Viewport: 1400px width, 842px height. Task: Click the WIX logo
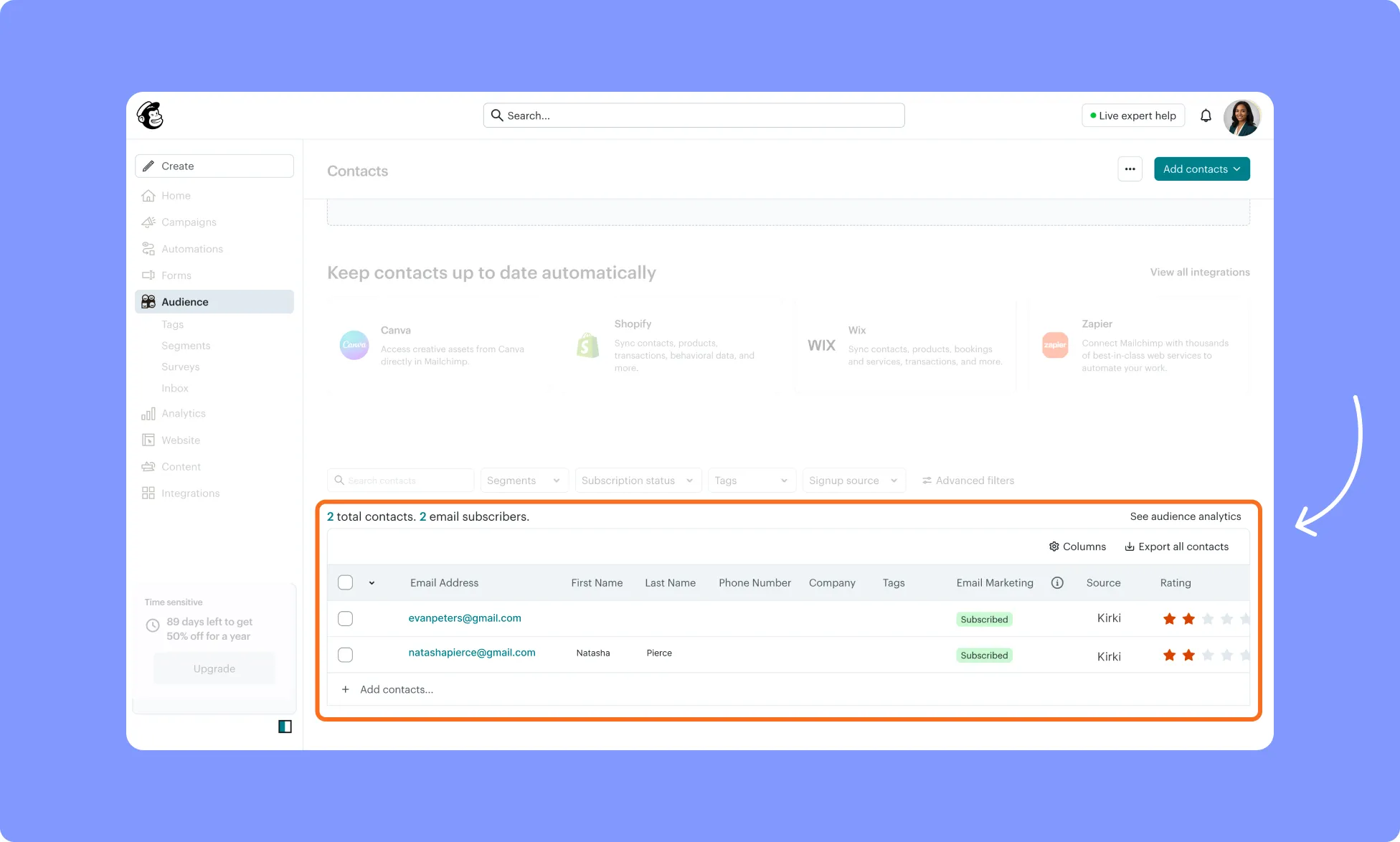[821, 345]
